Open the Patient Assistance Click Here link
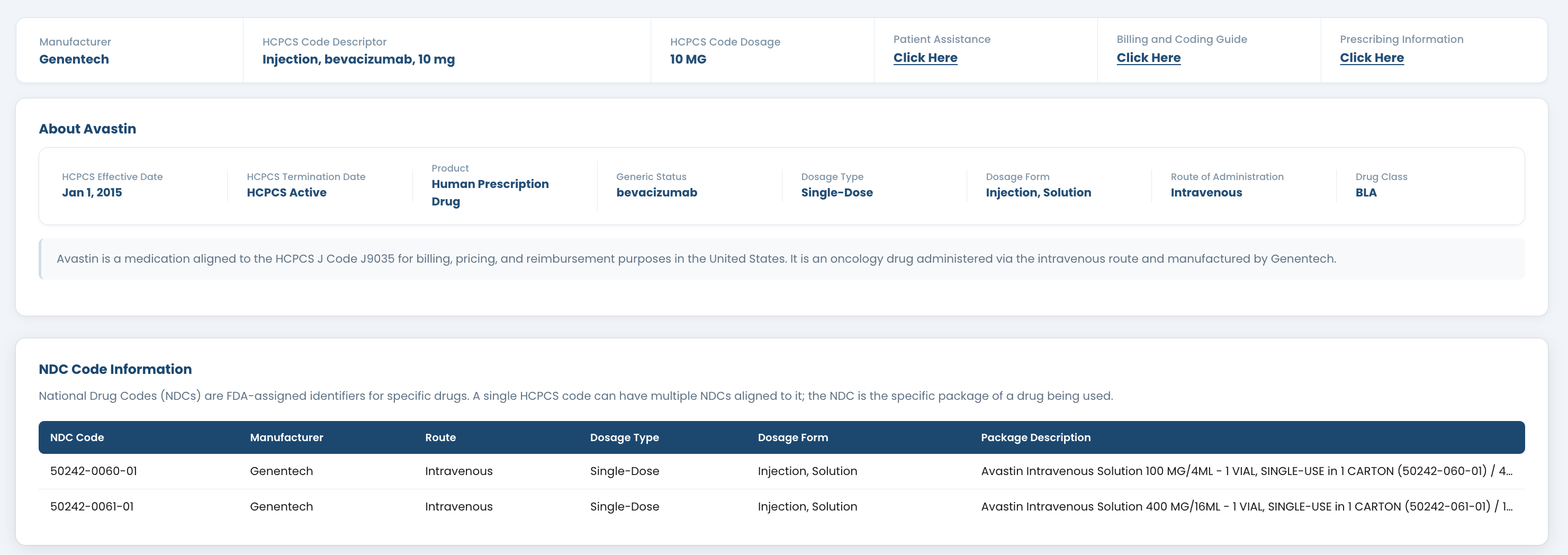This screenshot has width=1568, height=555. click(x=925, y=58)
